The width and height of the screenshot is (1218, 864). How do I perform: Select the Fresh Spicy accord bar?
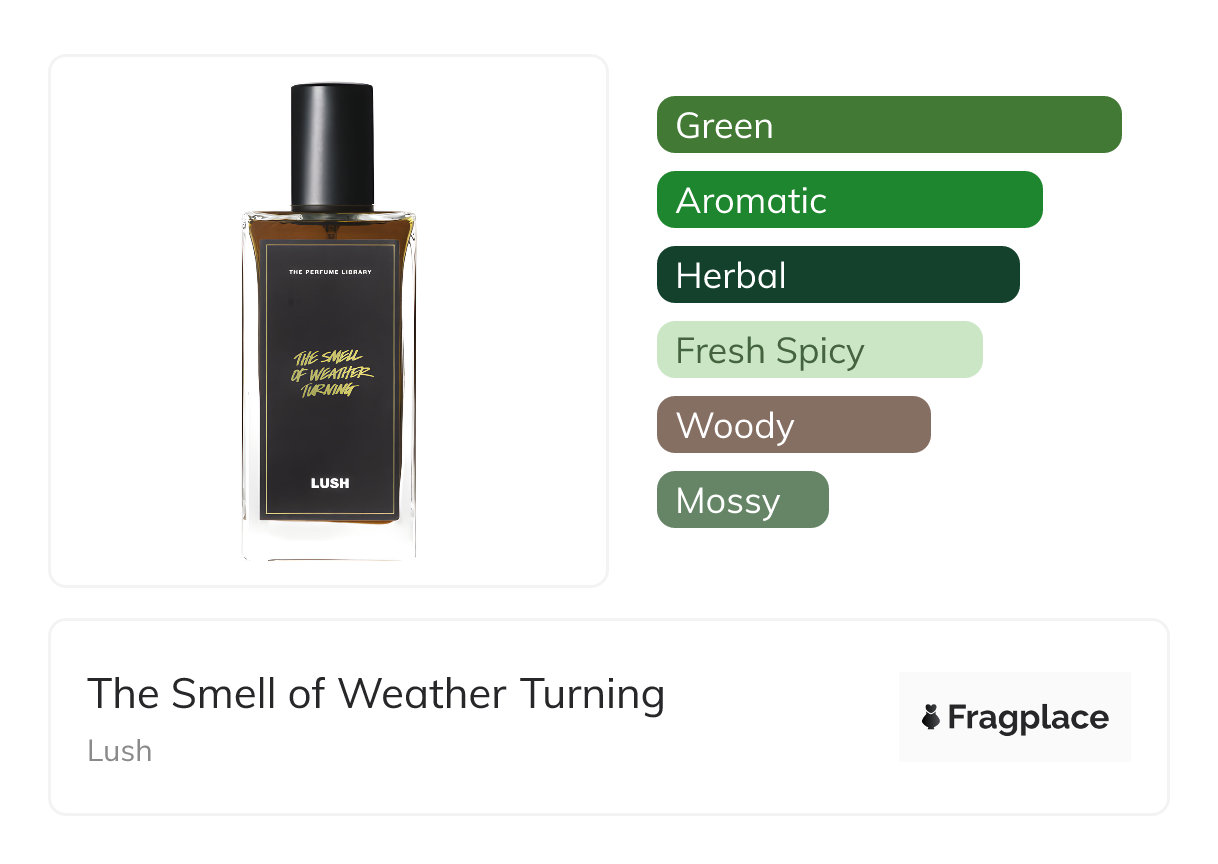(820, 350)
